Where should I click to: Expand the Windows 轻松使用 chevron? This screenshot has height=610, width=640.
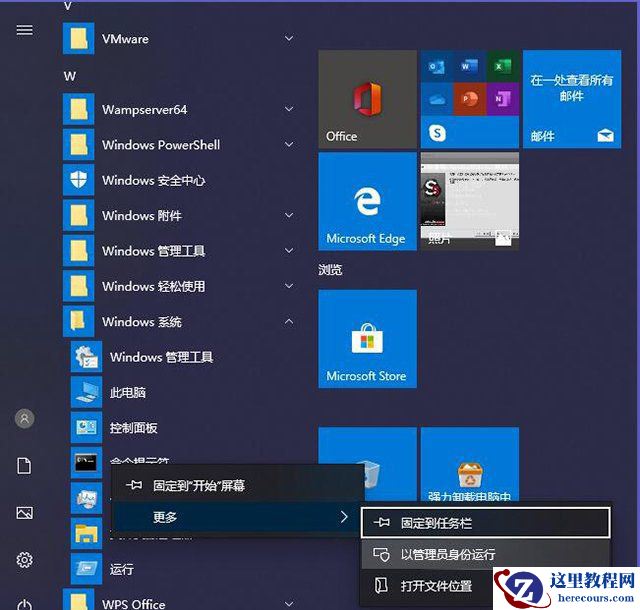coord(289,286)
